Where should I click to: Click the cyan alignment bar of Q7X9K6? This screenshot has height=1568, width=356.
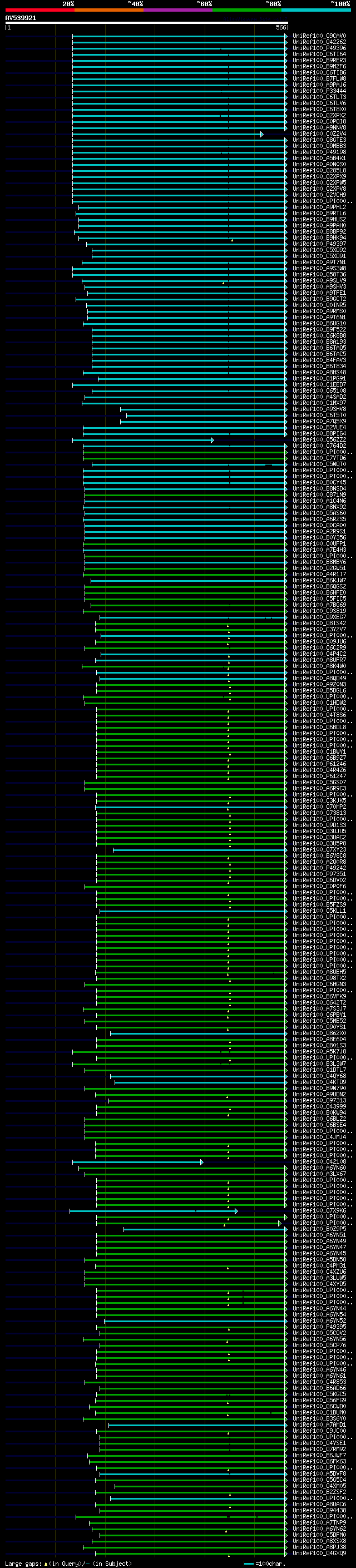154,1211
